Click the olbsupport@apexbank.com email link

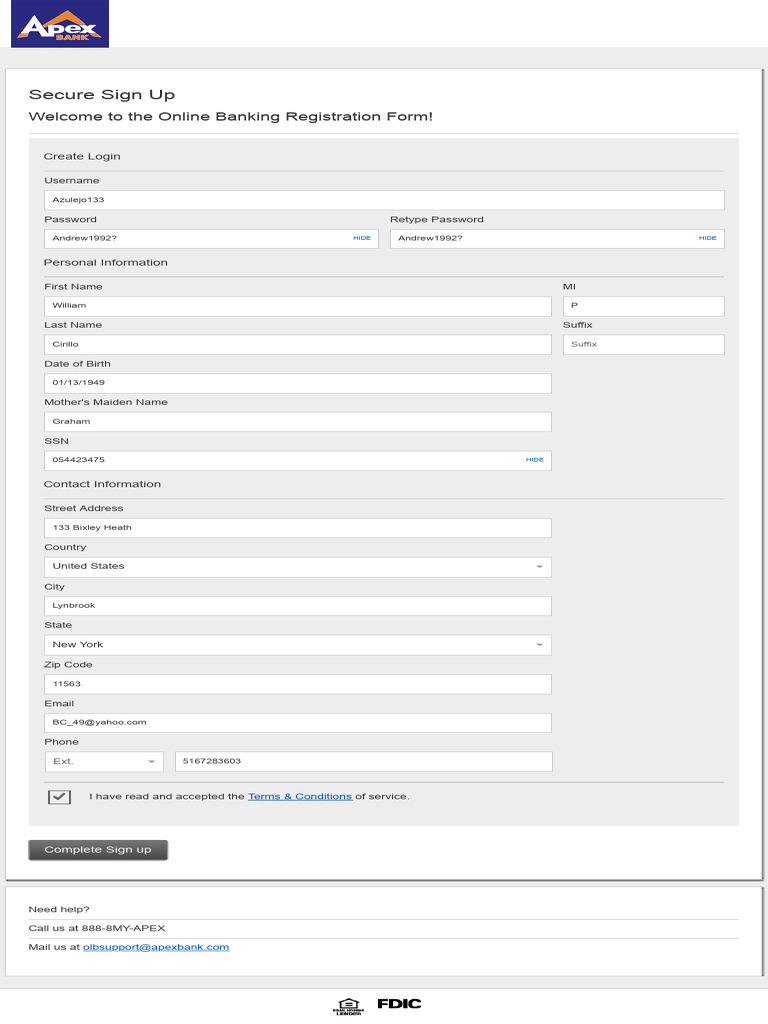(x=156, y=947)
